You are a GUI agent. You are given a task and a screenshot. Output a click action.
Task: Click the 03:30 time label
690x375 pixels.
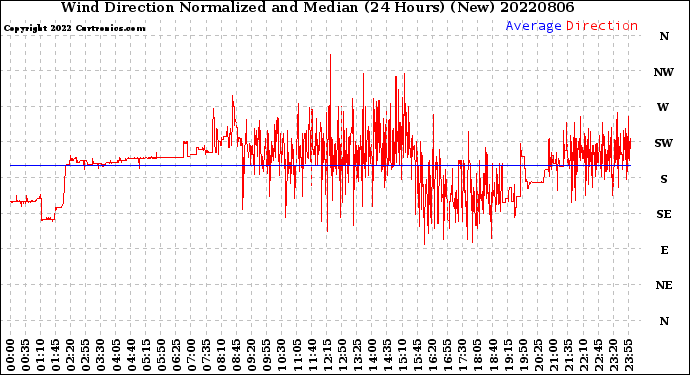click(100, 355)
